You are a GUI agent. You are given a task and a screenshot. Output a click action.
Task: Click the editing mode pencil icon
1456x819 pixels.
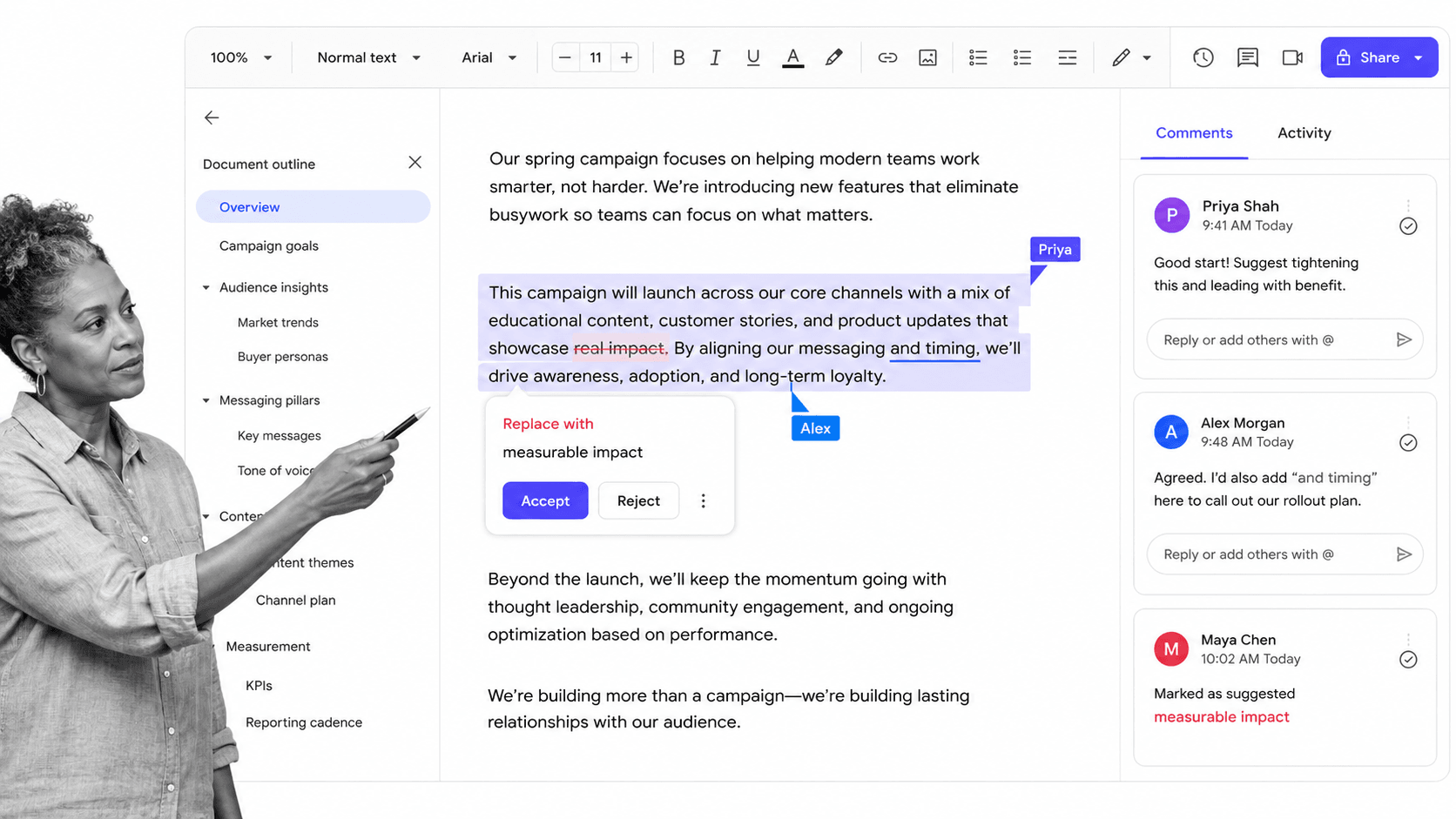click(1121, 57)
